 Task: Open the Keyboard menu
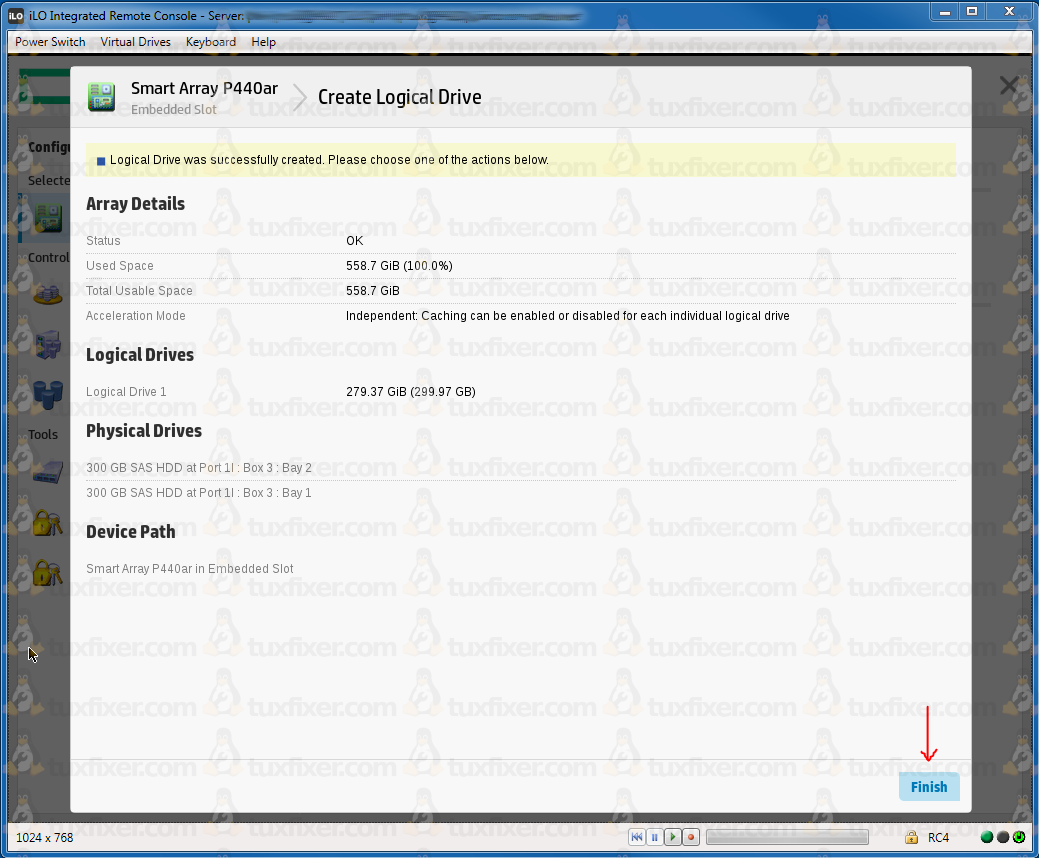tap(211, 42)
